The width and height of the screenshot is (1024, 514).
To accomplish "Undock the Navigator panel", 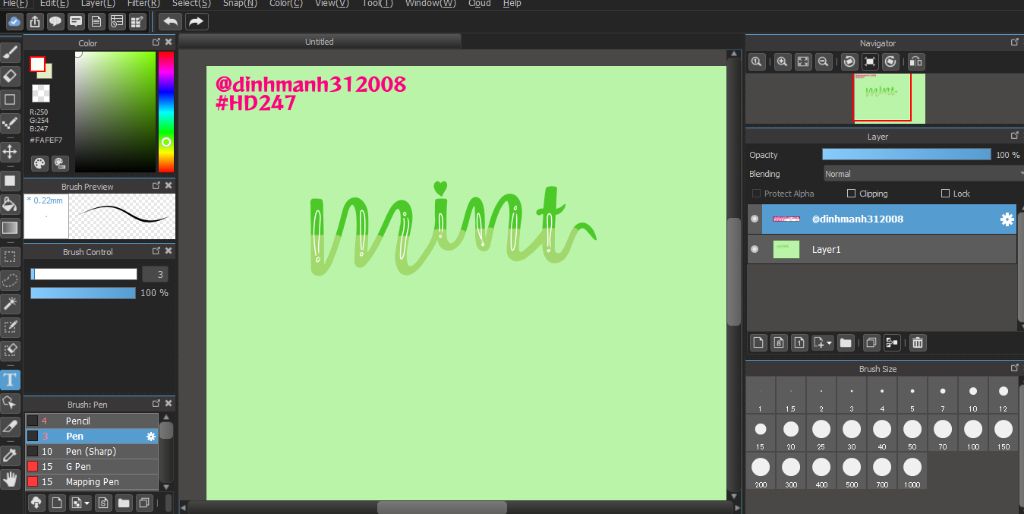I will 1014,42.
